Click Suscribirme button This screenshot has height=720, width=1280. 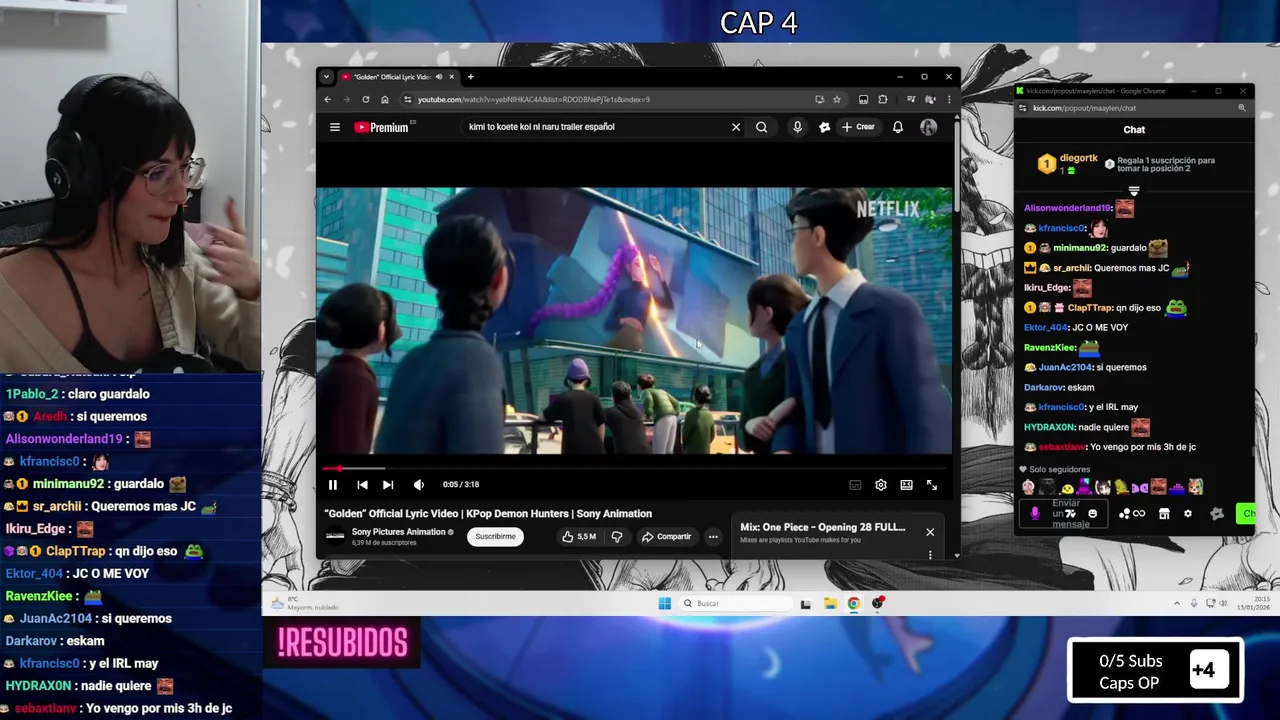pos(495,537)
